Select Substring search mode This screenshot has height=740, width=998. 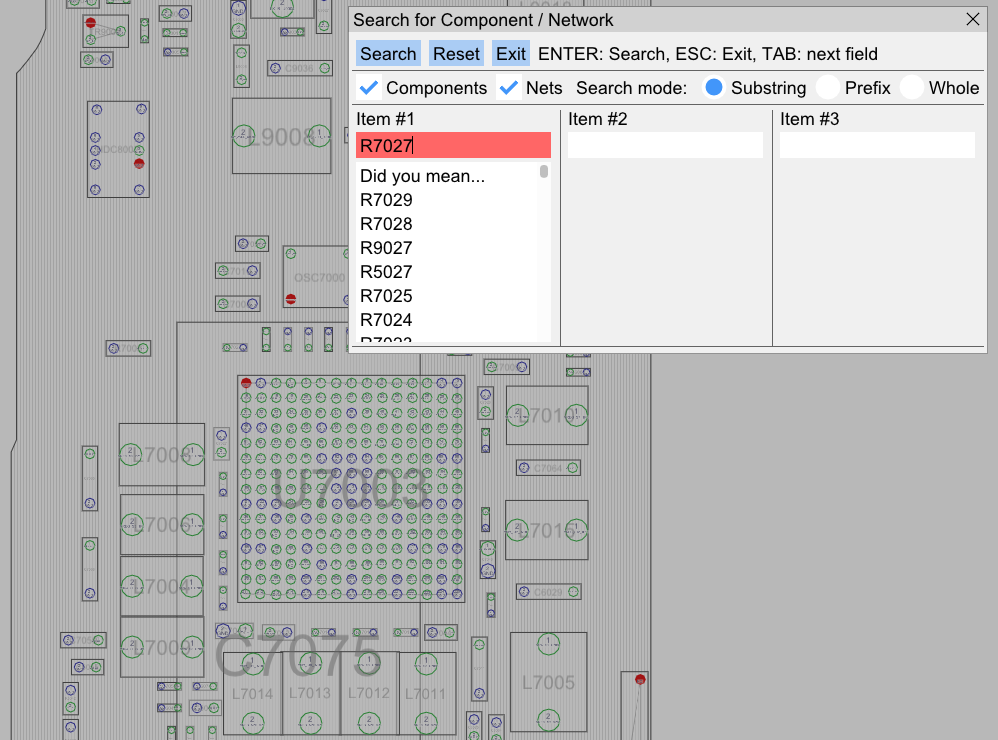tap(714, 87)
